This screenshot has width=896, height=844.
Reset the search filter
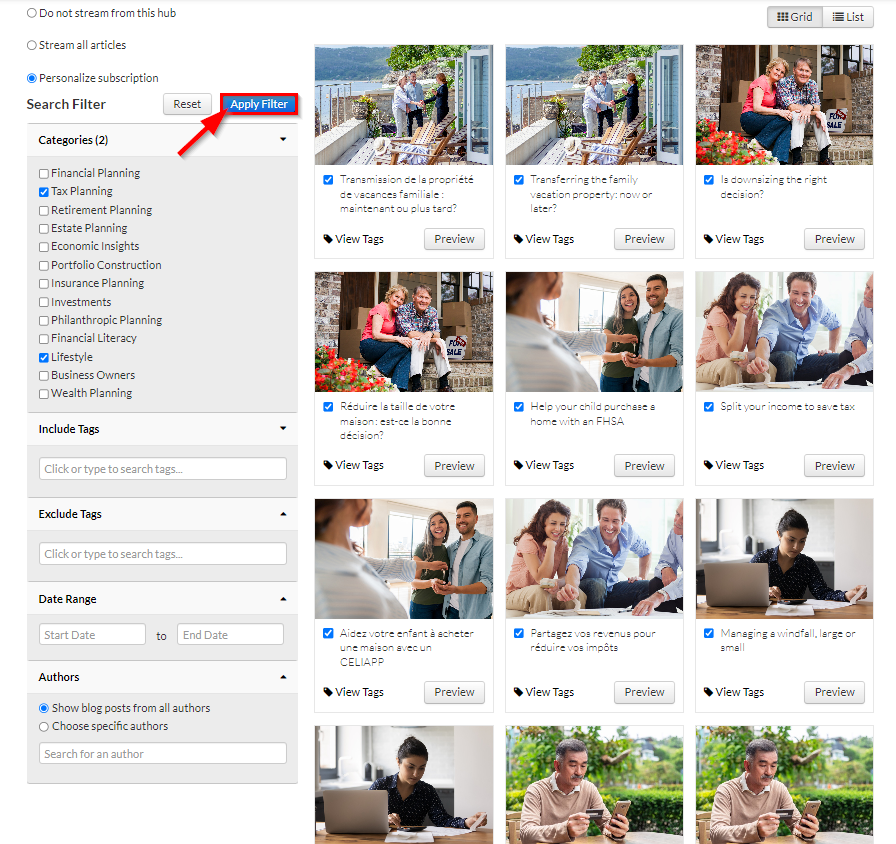(x=187, y=104)
